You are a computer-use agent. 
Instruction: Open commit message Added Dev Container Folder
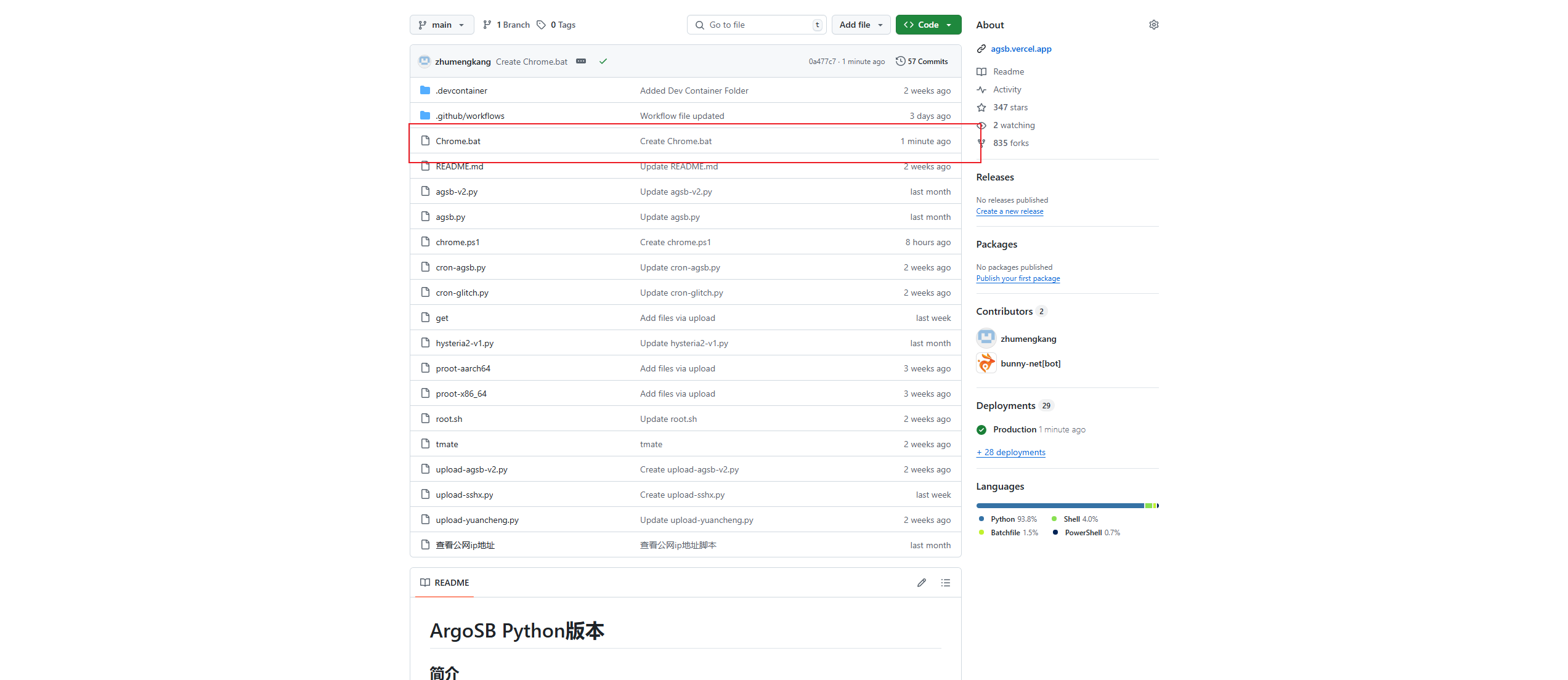(x=694, y=91)
